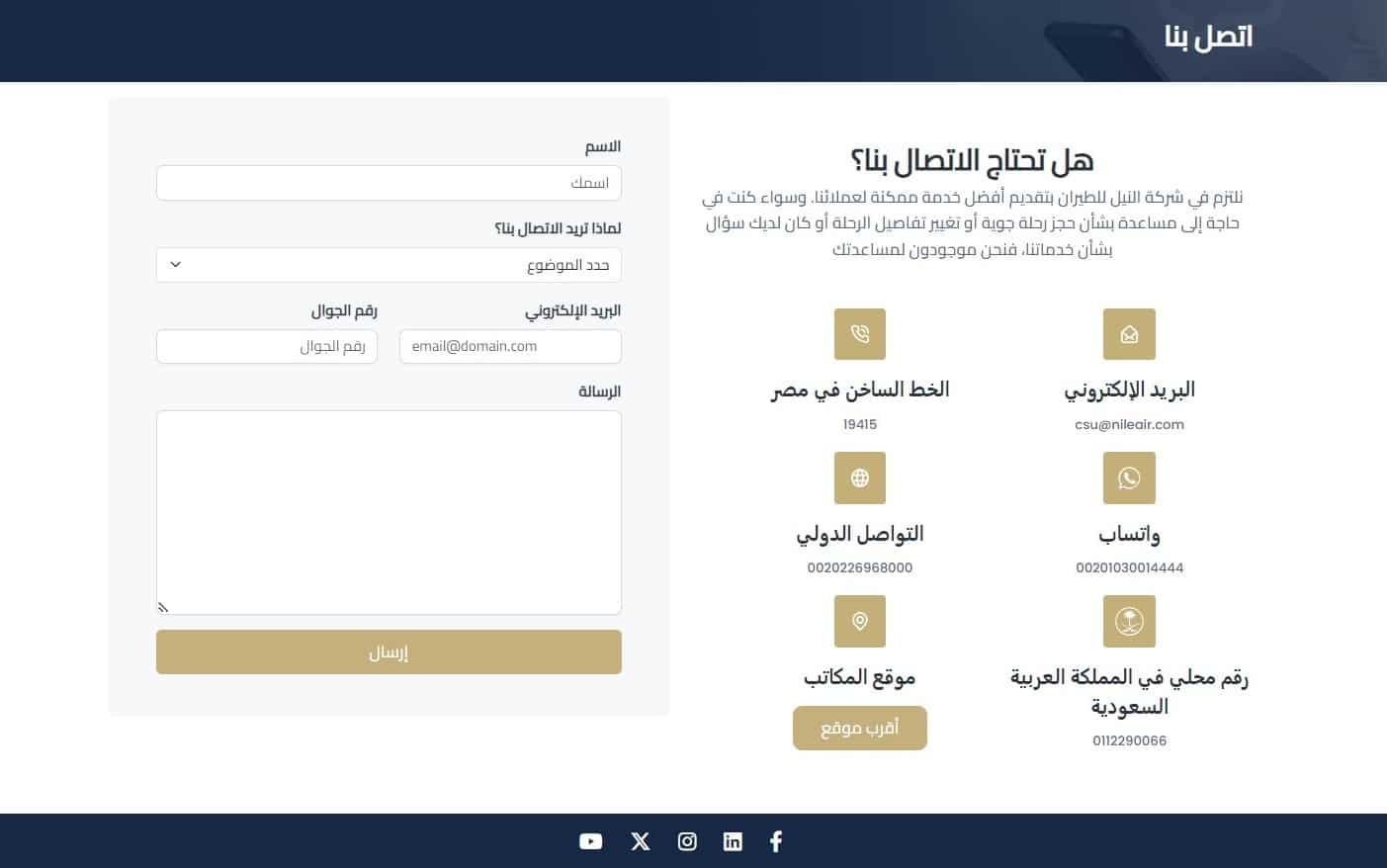This screenshot has width=1387, height=868.
Task: Click the الاسم form label
Action: coord(603,146)
